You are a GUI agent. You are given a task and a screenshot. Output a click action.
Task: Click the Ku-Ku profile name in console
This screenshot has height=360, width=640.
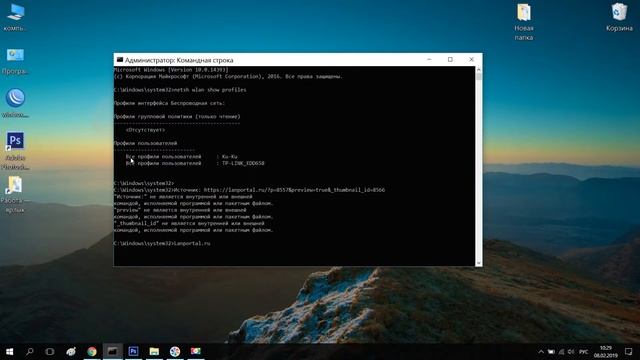pos(229,156)
